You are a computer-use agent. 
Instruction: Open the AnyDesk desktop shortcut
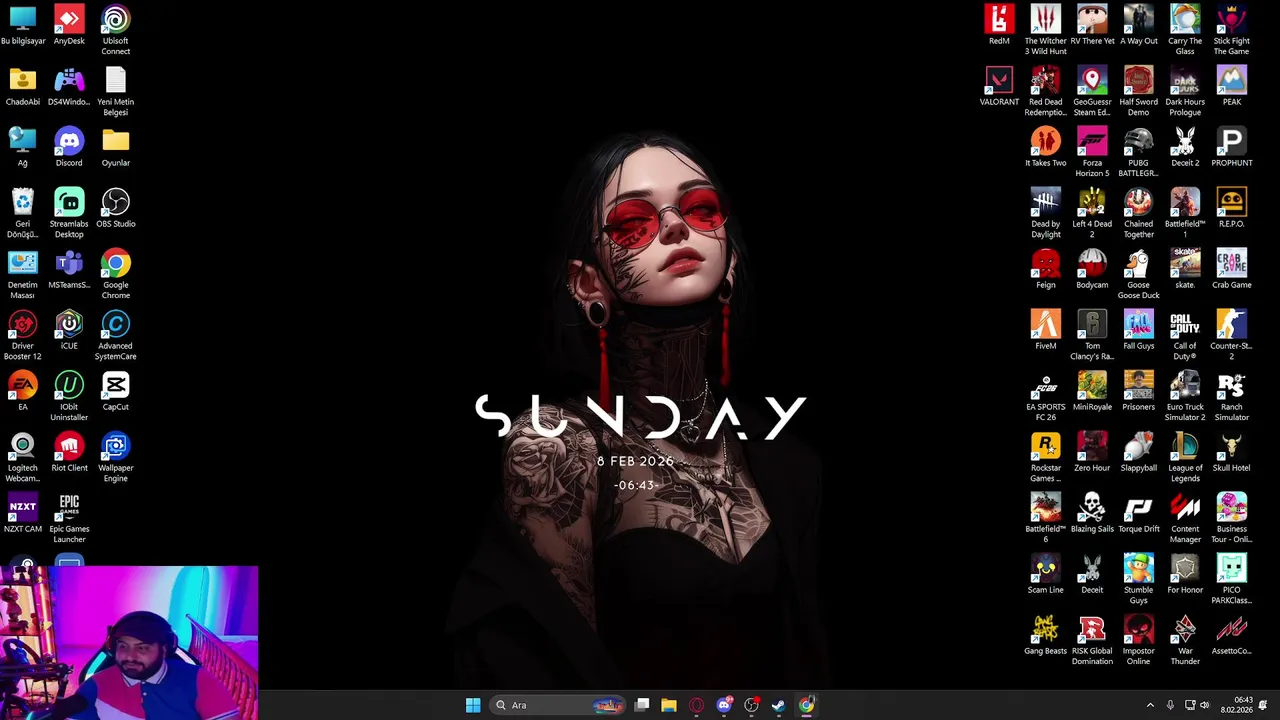click(69, 26)
